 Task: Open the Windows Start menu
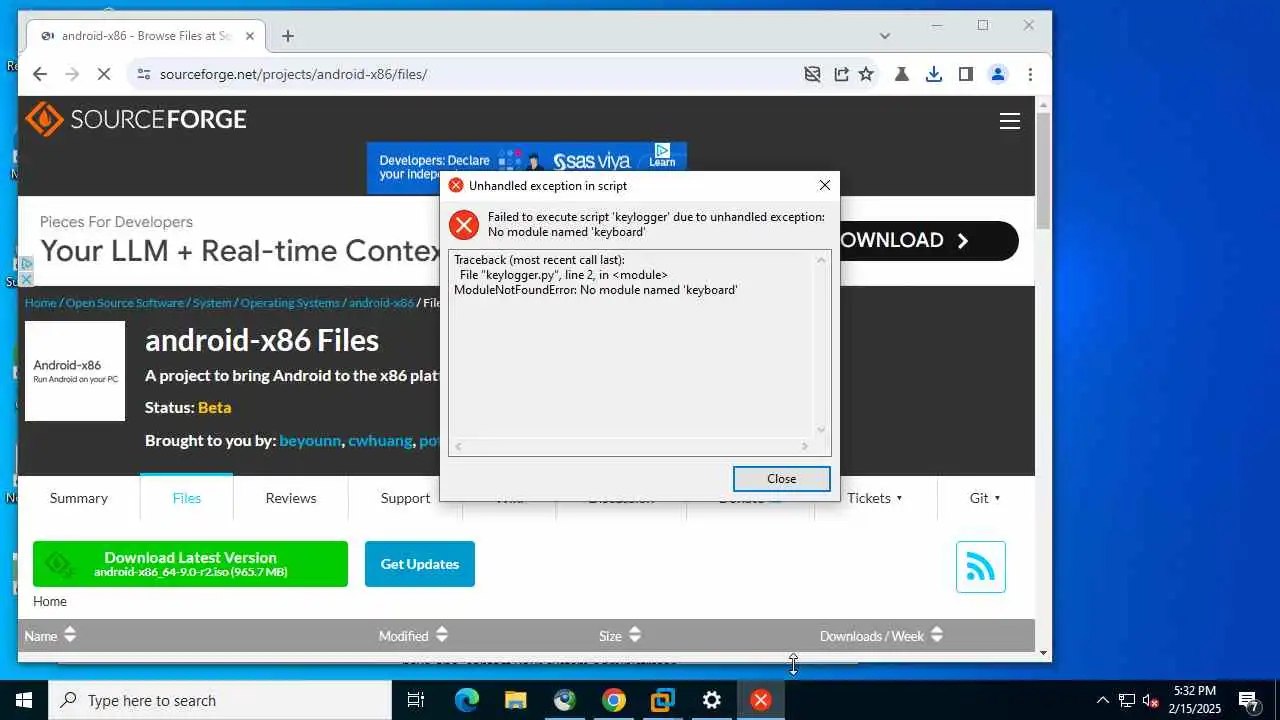coord(24,700)
